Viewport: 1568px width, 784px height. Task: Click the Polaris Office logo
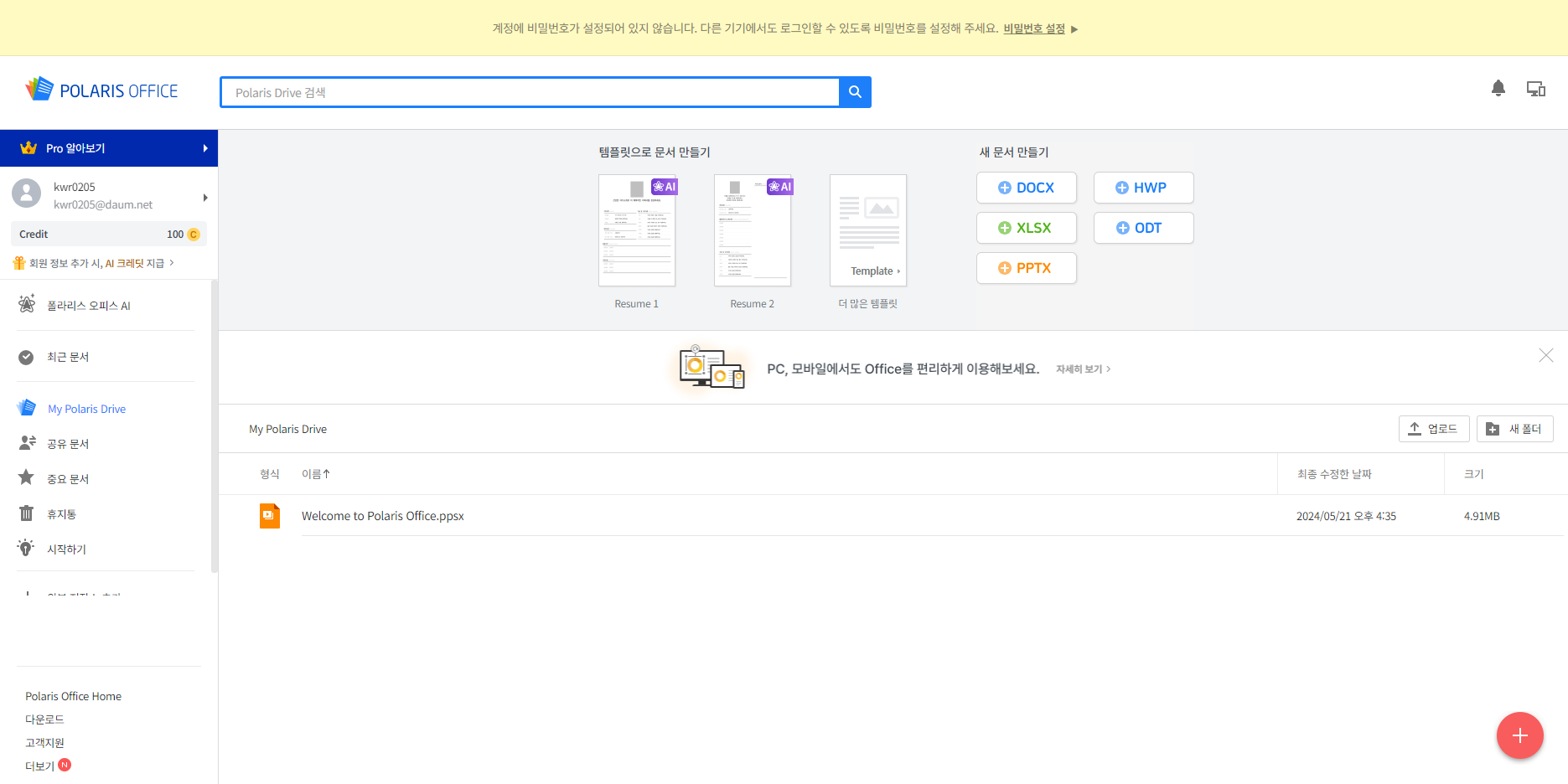101,90
